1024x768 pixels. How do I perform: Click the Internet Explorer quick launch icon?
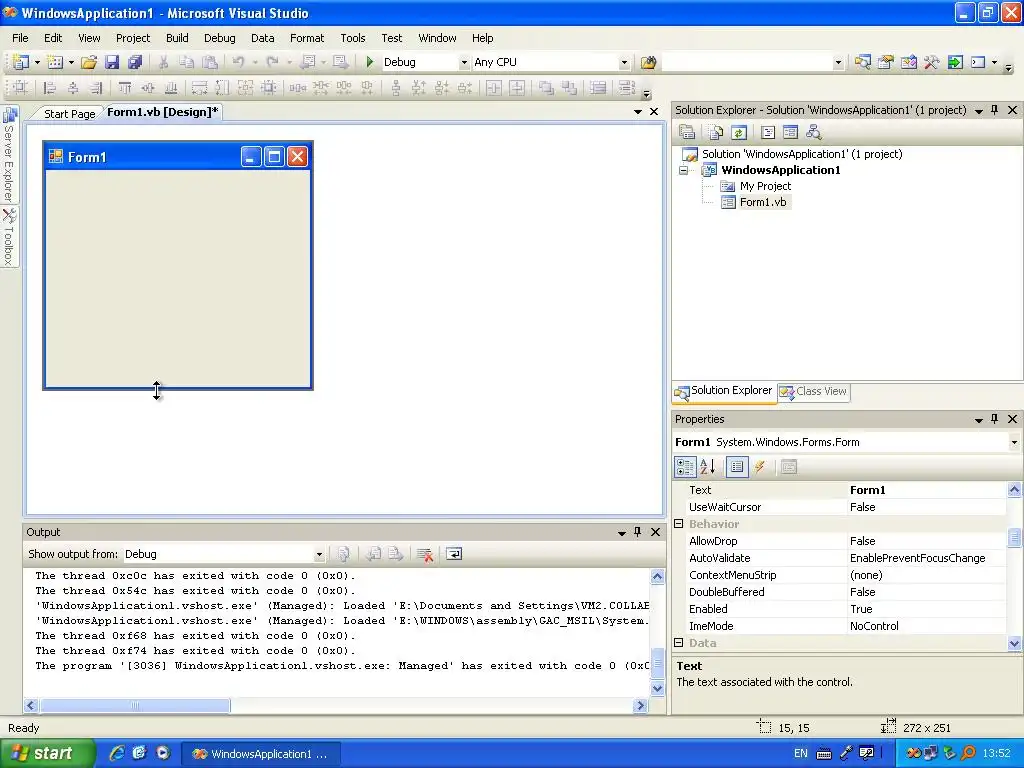click(116, 754)
